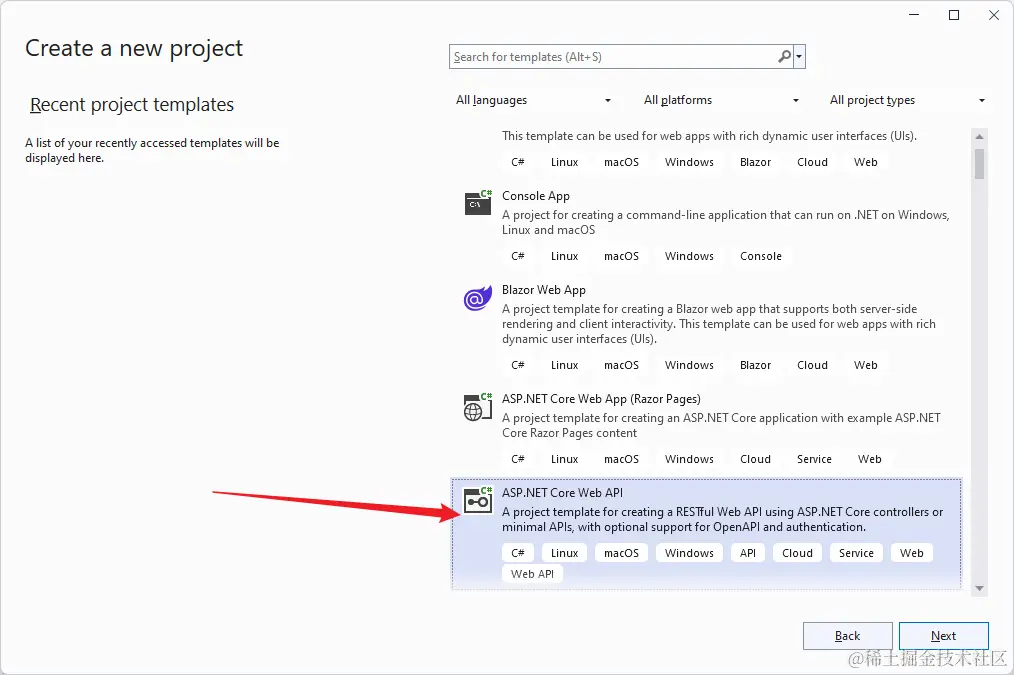Select the ASP.NET Core Web App (Razor Pages) title
Viewport: 1014px width, 675px height.
pos(601,399)
